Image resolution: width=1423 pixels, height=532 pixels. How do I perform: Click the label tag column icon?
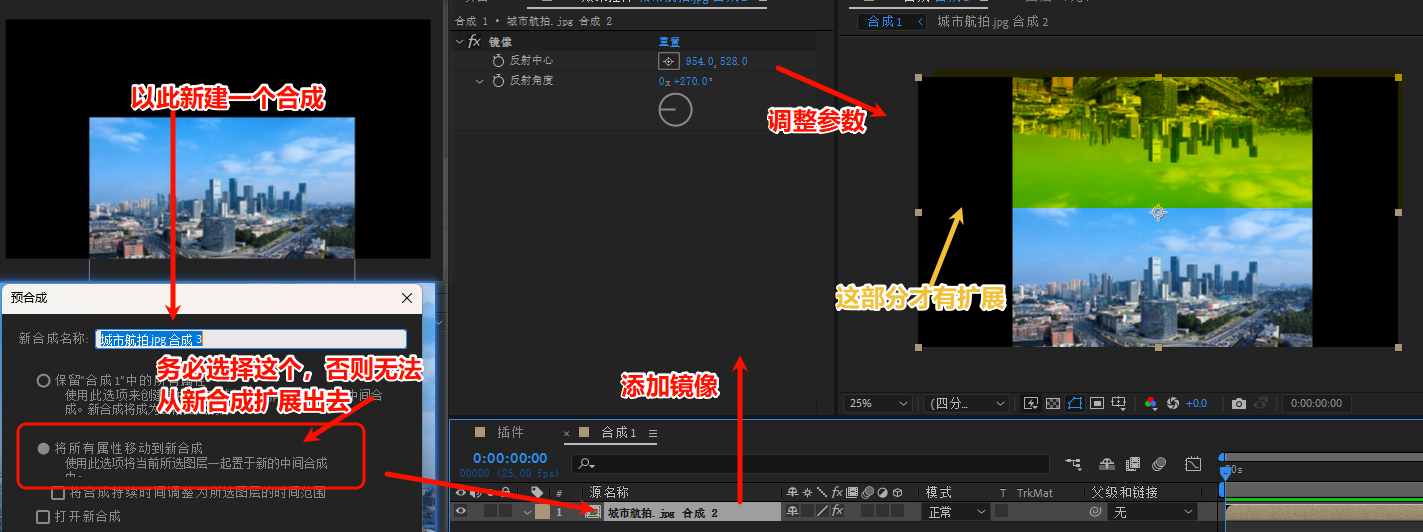(537, 492)
